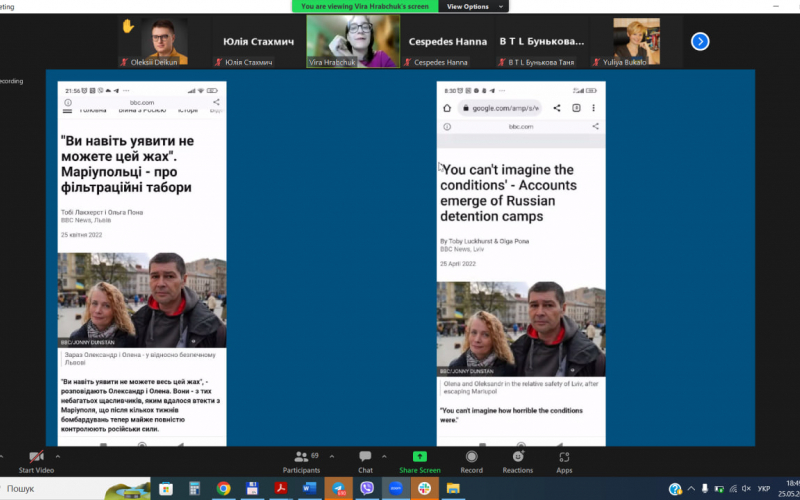Click 'You are viewing Vira Hrabchuk's screen' banner
Image resolution: width=800 pixels, height=500 pixels.
point(365,6)
